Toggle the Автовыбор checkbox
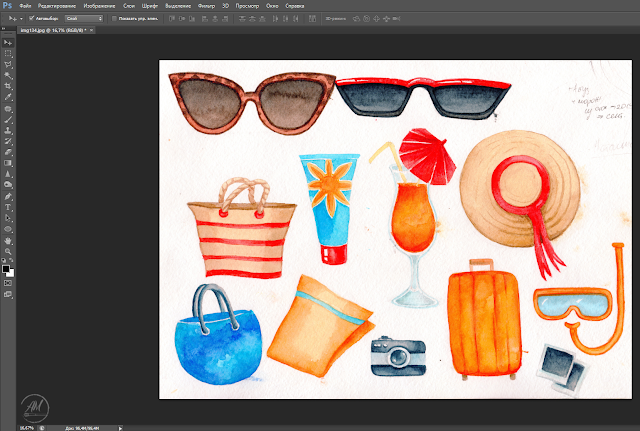 (32, 18)
